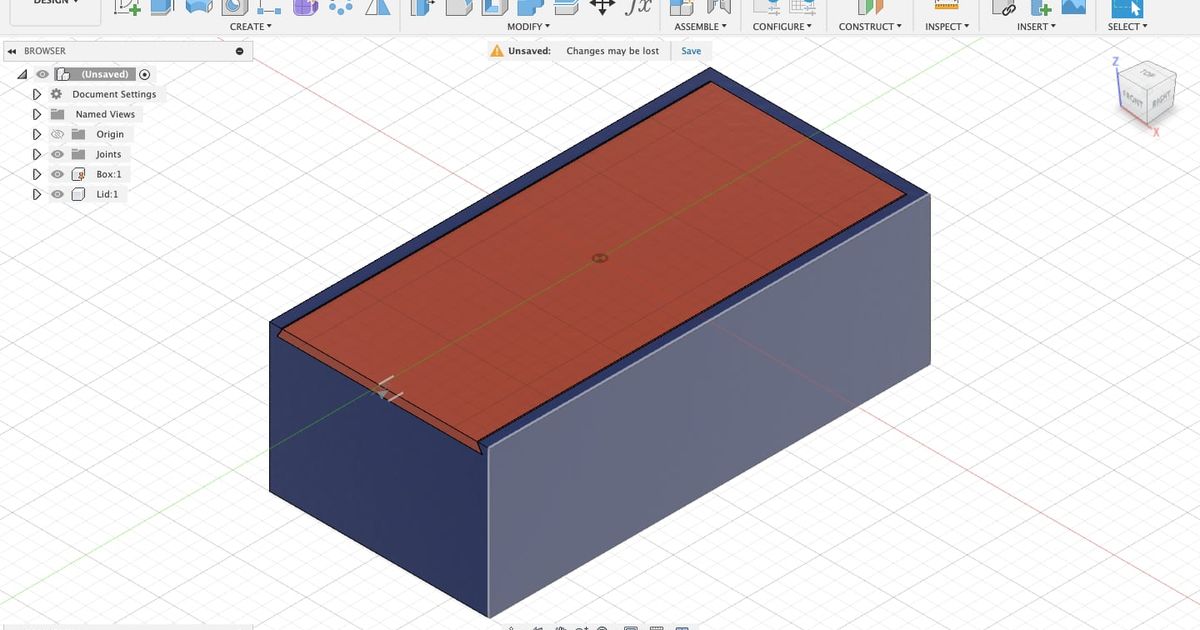Click the Design workspace menu

tap(55, 2)
